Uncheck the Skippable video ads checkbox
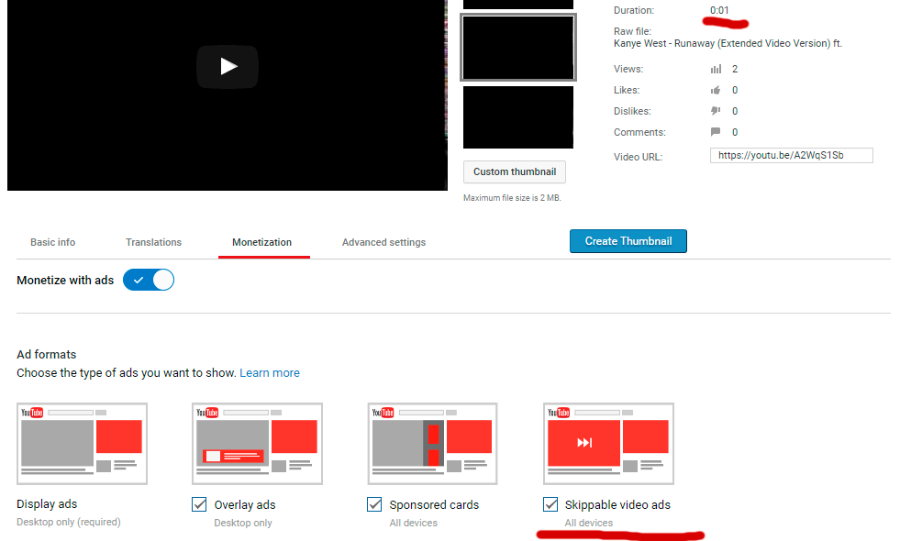900x541 pixels. pyautogui.click(x=550, y=505)
